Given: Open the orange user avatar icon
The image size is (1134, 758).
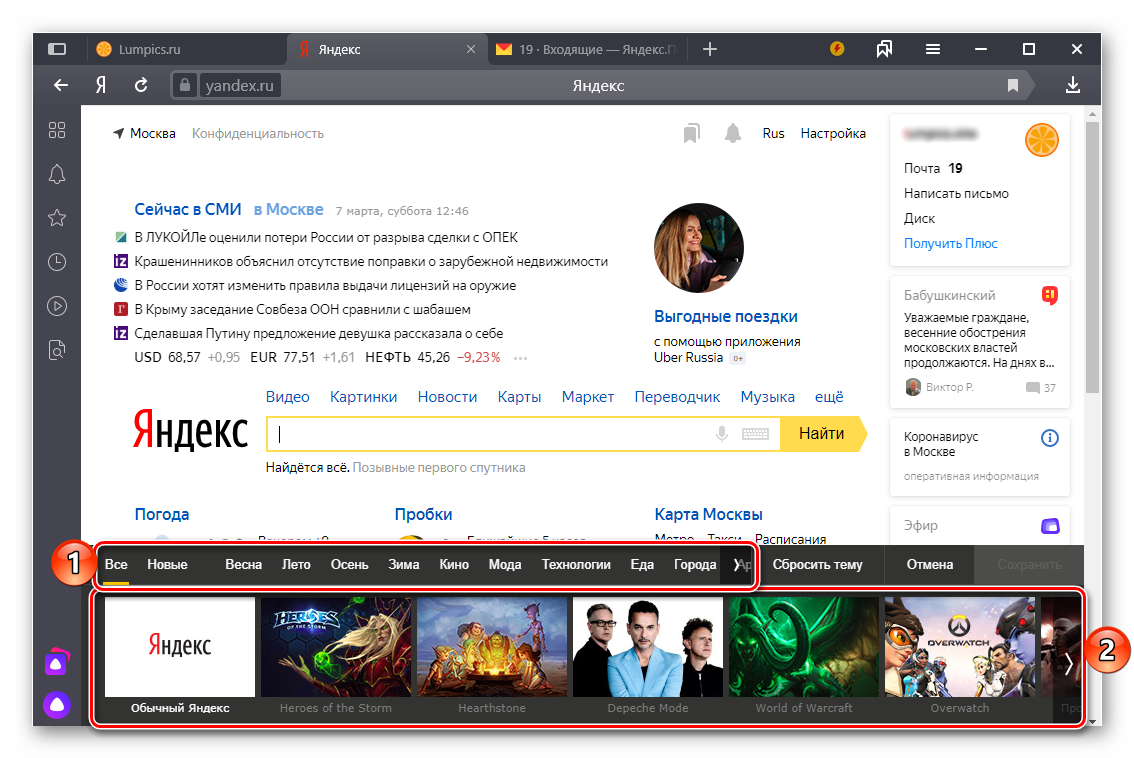Looking at the screenshot, I should click(x=1041, y=140).
